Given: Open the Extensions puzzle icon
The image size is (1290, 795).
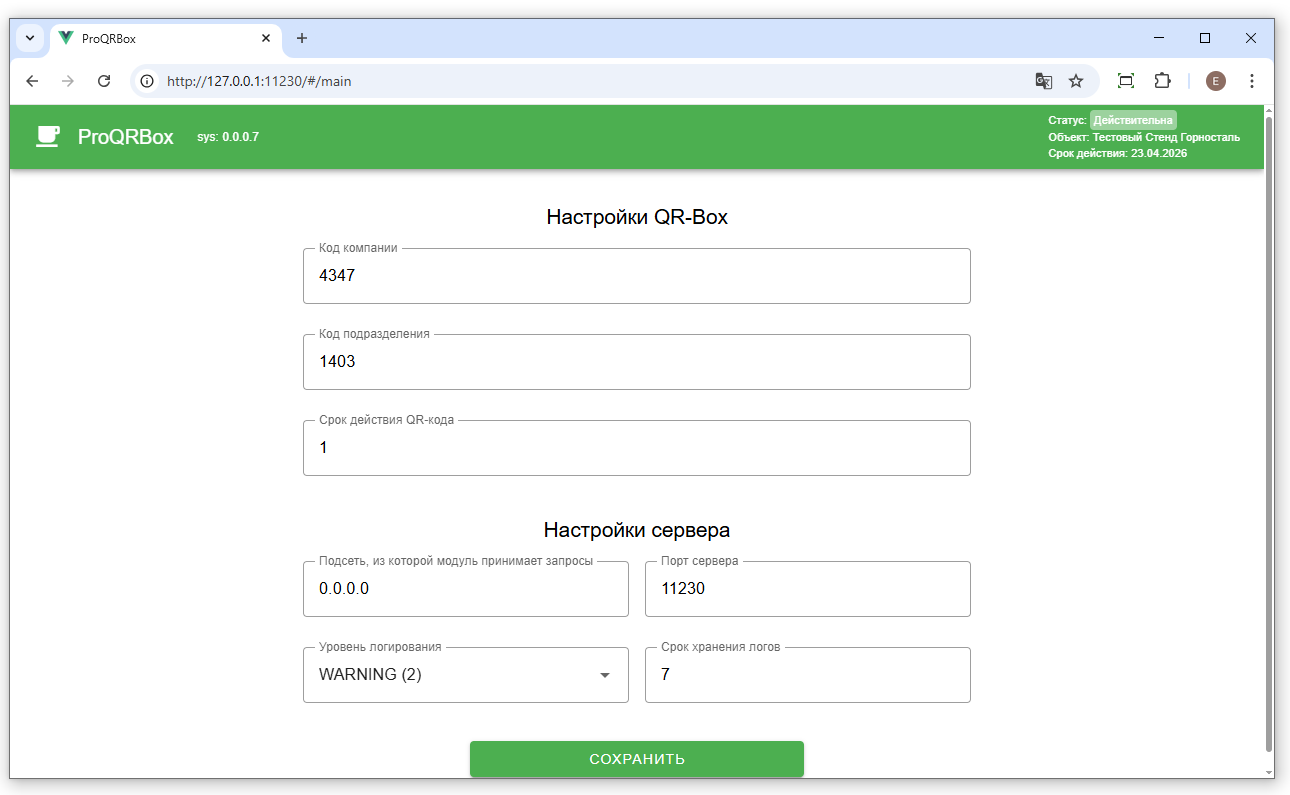Looking at the screenshot, I should 1162,81.
